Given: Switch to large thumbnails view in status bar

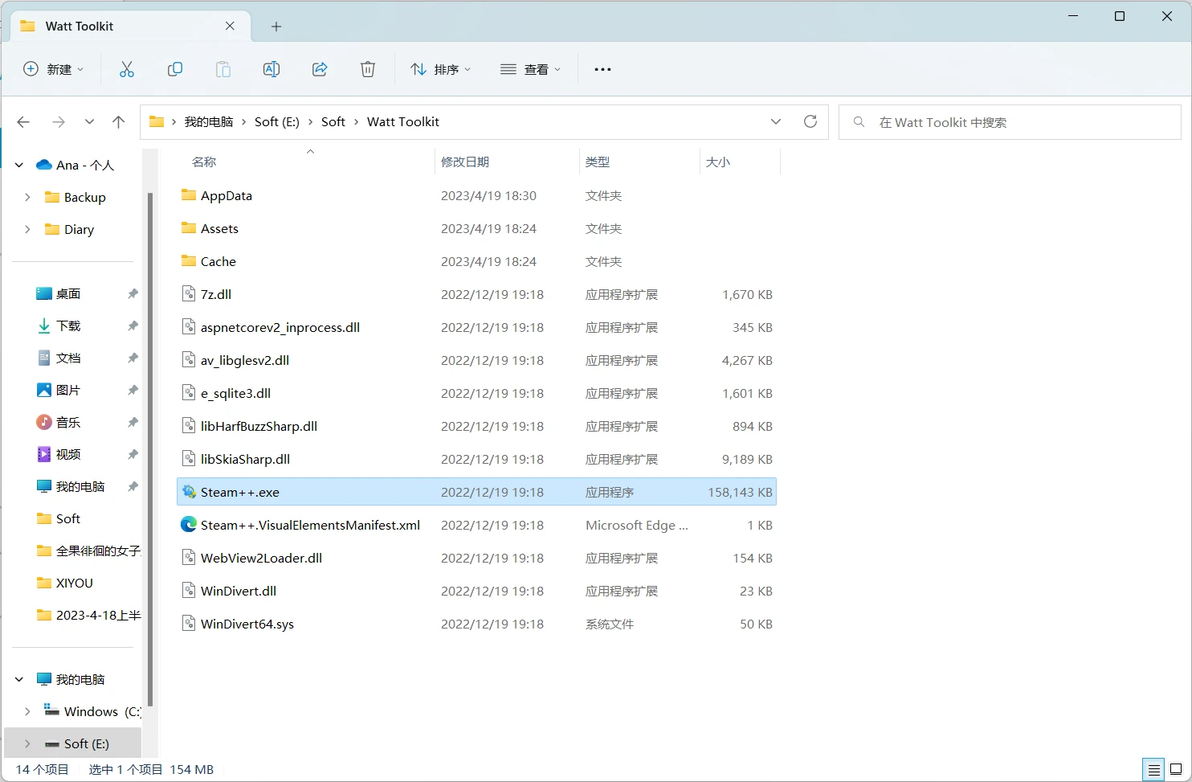Looking at the screenshot, I should point(1176,770).
